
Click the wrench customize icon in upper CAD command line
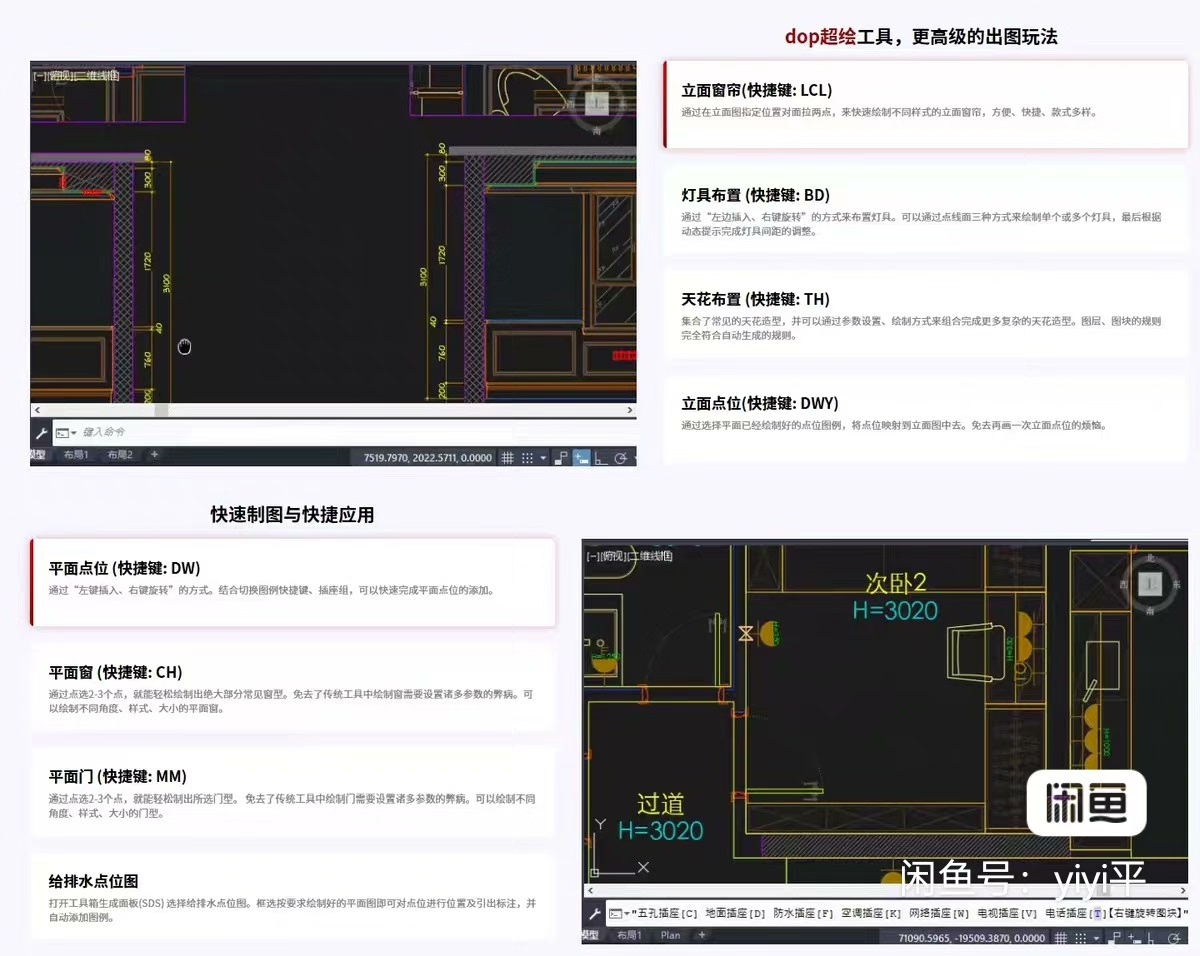(41, 433)
